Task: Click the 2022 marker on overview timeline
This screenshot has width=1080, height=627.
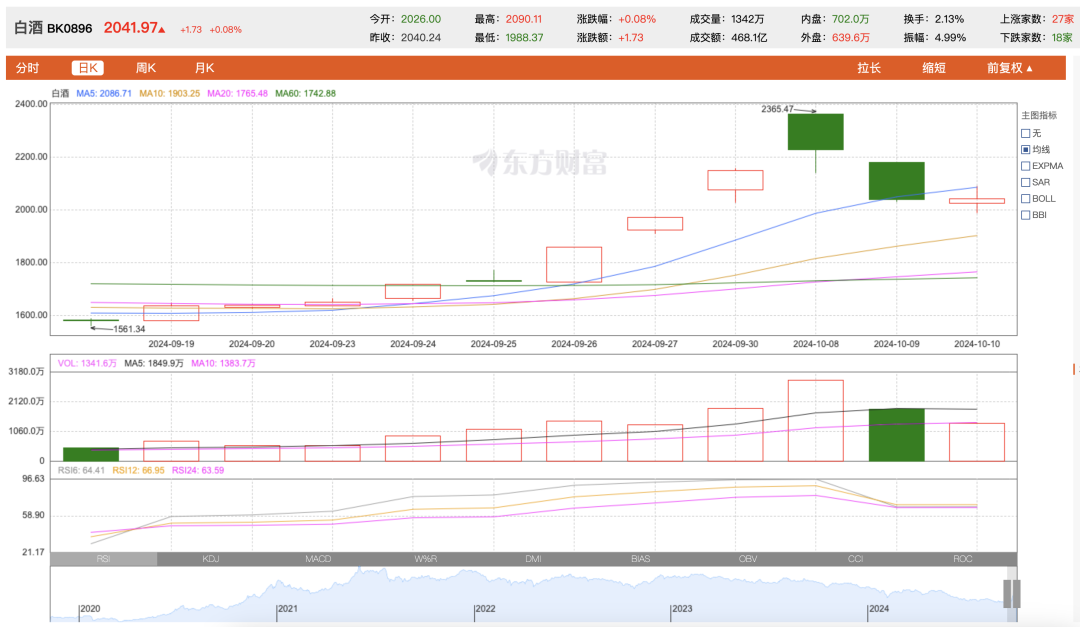Action: click(x=485, y=608)
